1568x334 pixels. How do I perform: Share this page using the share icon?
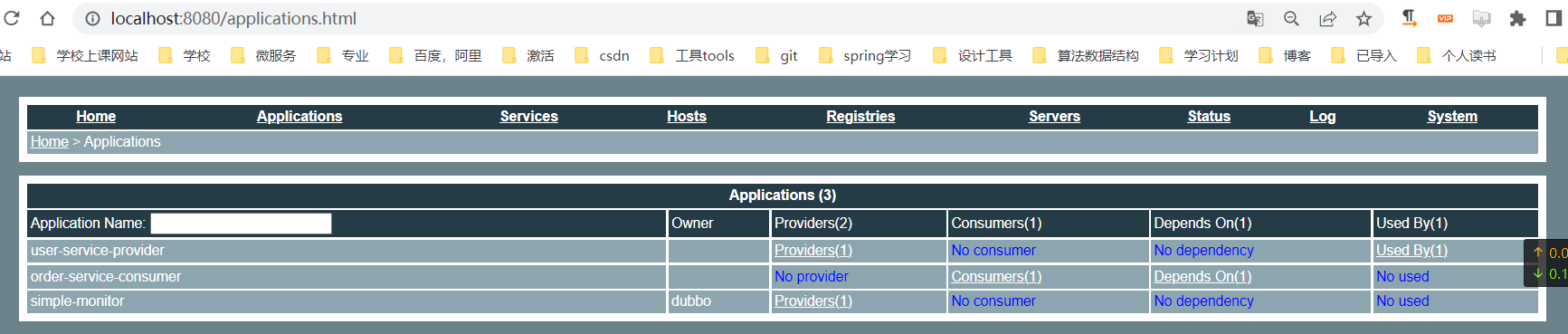[1327, 18]
